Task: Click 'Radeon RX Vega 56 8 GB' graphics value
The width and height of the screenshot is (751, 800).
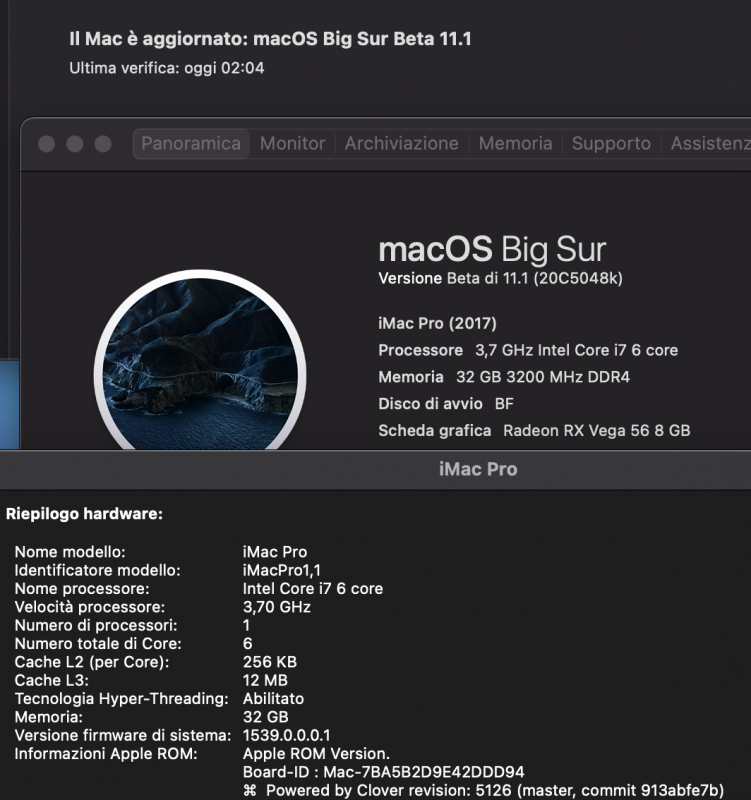Action: tap(596, 431)
